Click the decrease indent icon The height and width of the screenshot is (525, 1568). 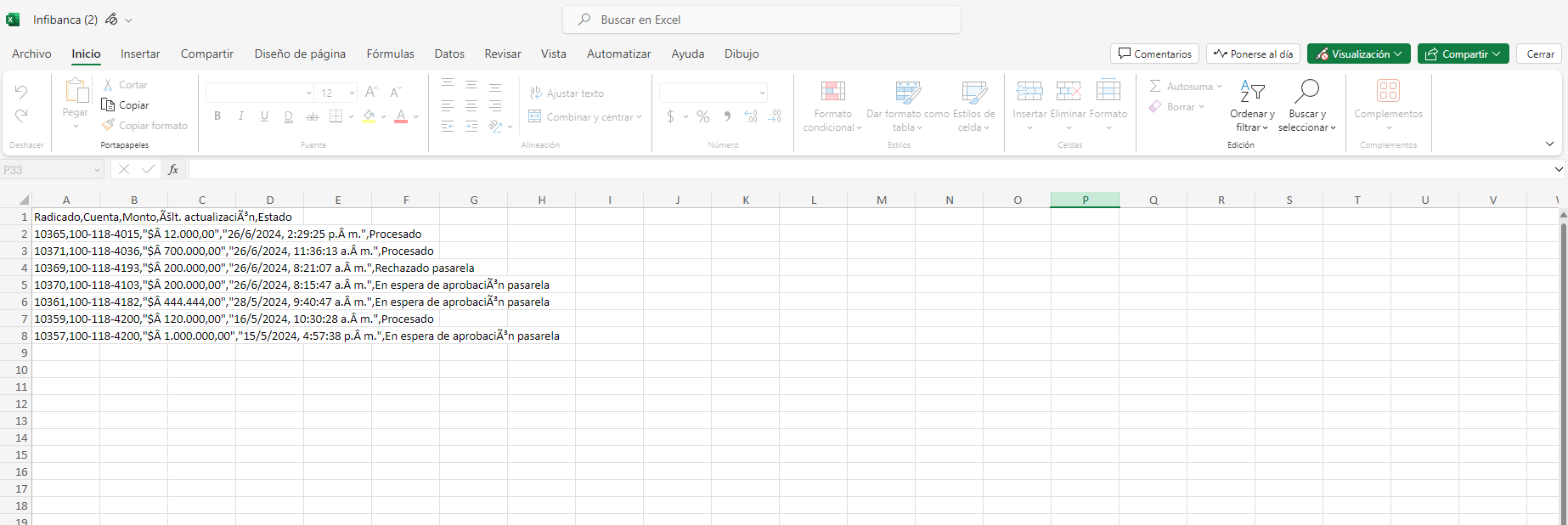pos(448,126)
